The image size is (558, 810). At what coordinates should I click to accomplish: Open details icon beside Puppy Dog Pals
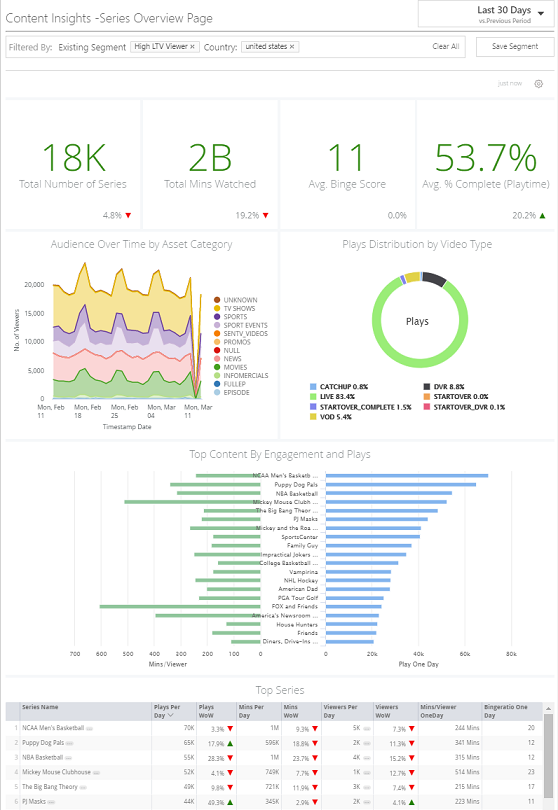click(70, 743)
